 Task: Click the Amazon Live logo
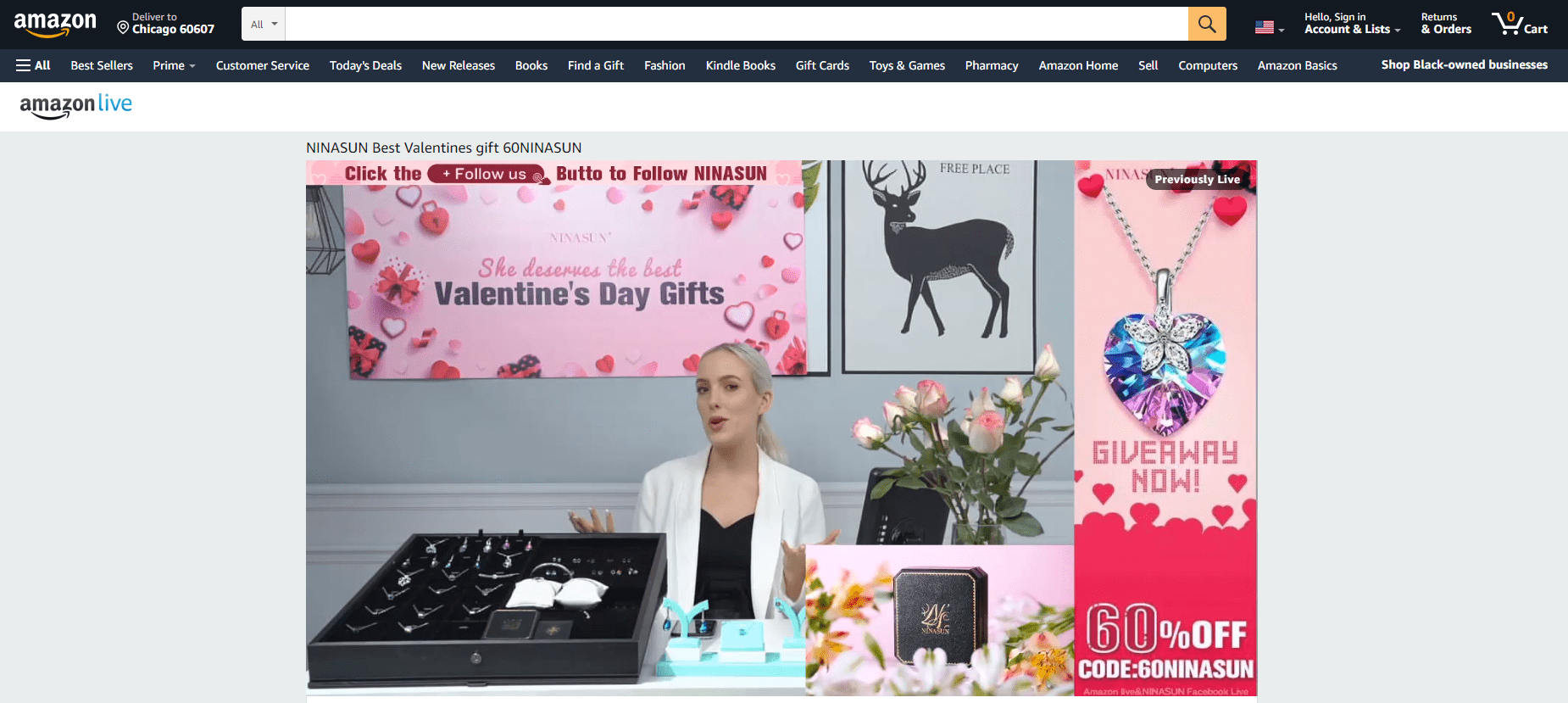[76, 106]
